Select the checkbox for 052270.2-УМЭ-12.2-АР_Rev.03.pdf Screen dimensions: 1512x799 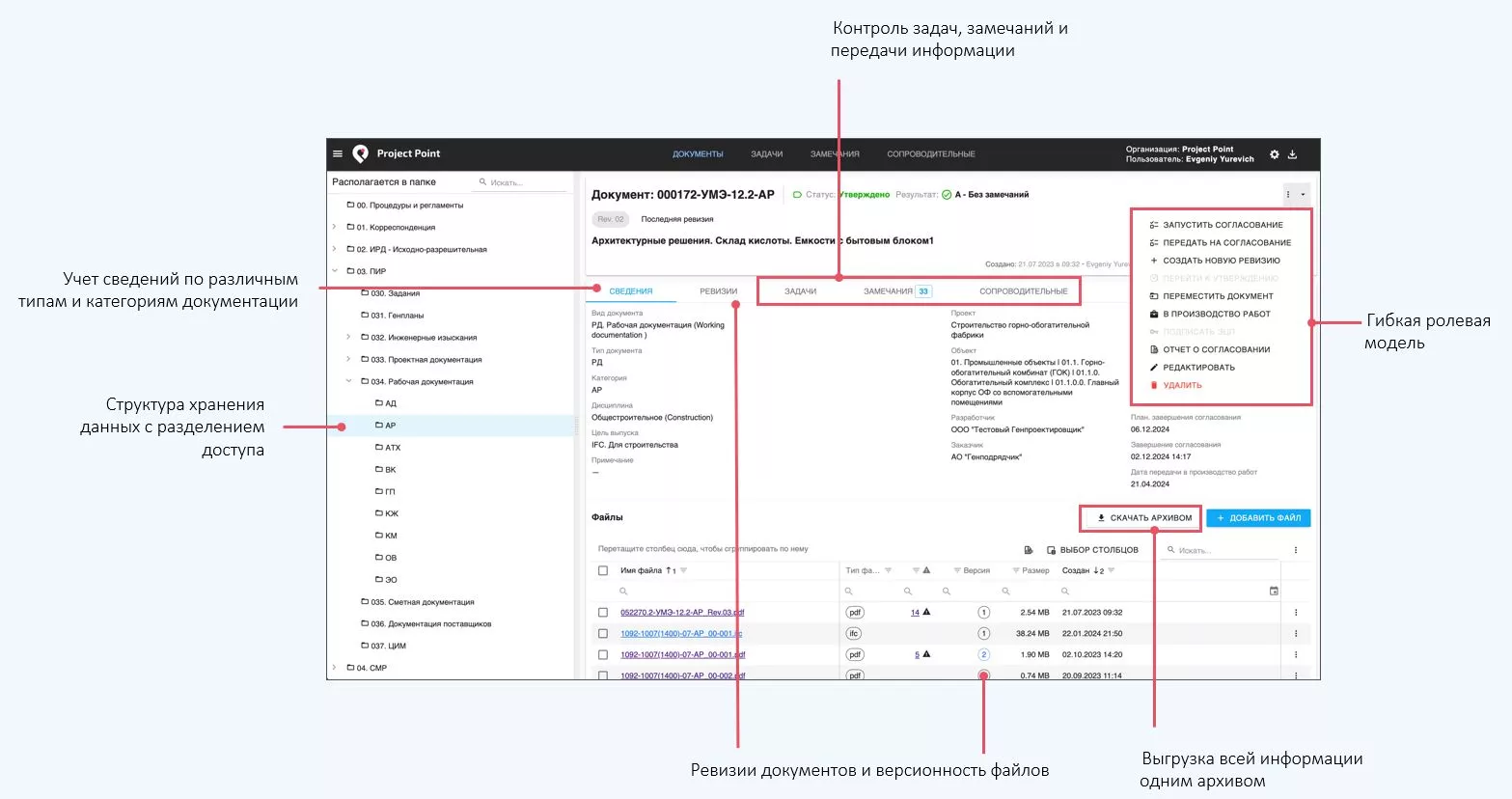point(603,611)
